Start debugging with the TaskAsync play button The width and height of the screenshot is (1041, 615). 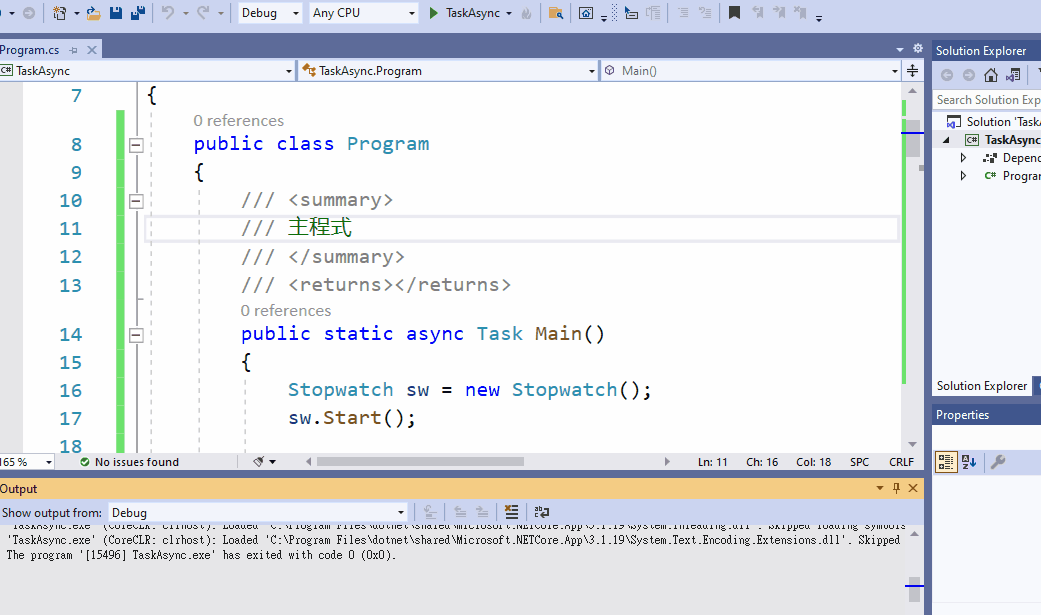[x=434, y=13]
